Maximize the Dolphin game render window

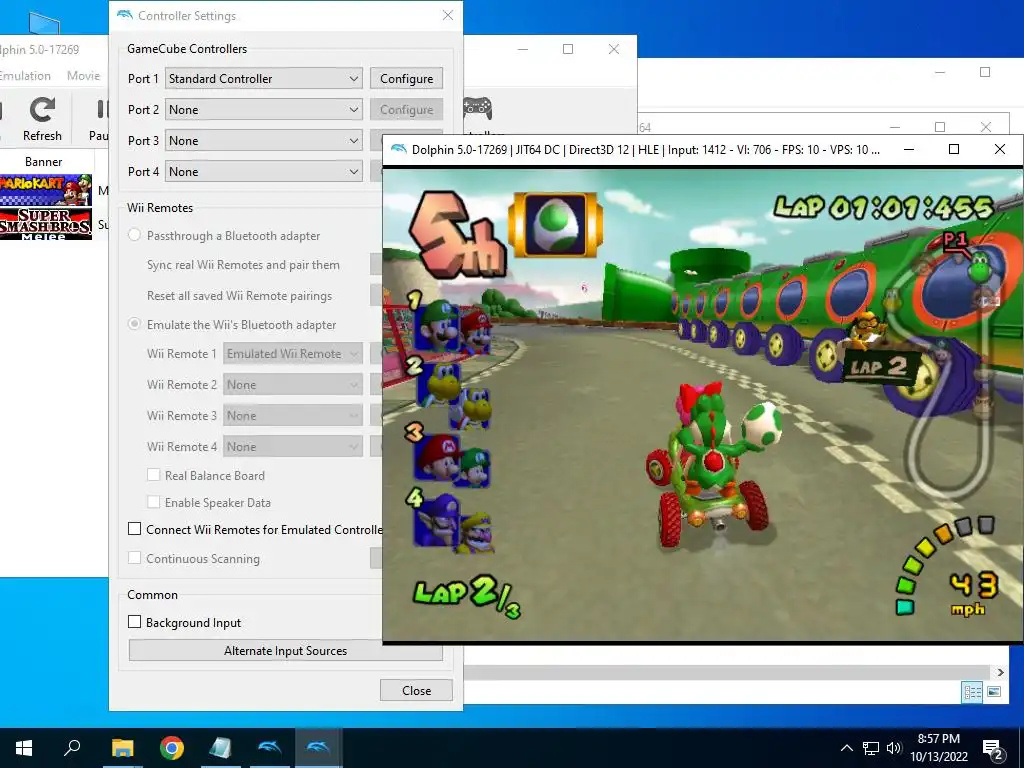(953, 149)
